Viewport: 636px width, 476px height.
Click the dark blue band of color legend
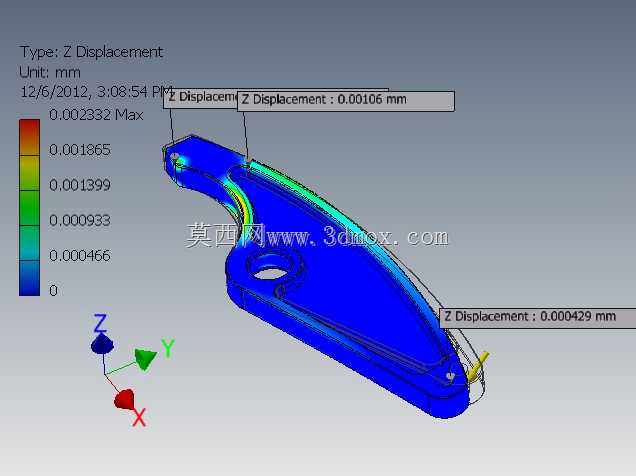(x=30, y=278)
